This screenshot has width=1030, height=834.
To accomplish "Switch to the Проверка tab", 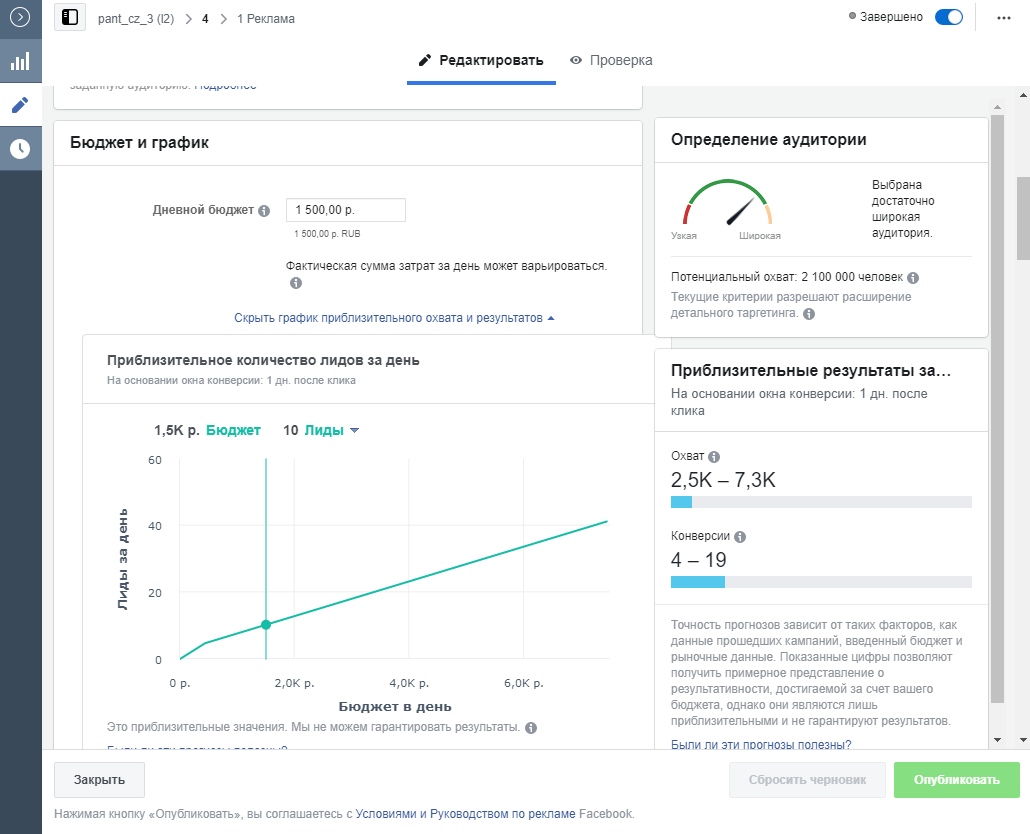I will coord(611,60).
